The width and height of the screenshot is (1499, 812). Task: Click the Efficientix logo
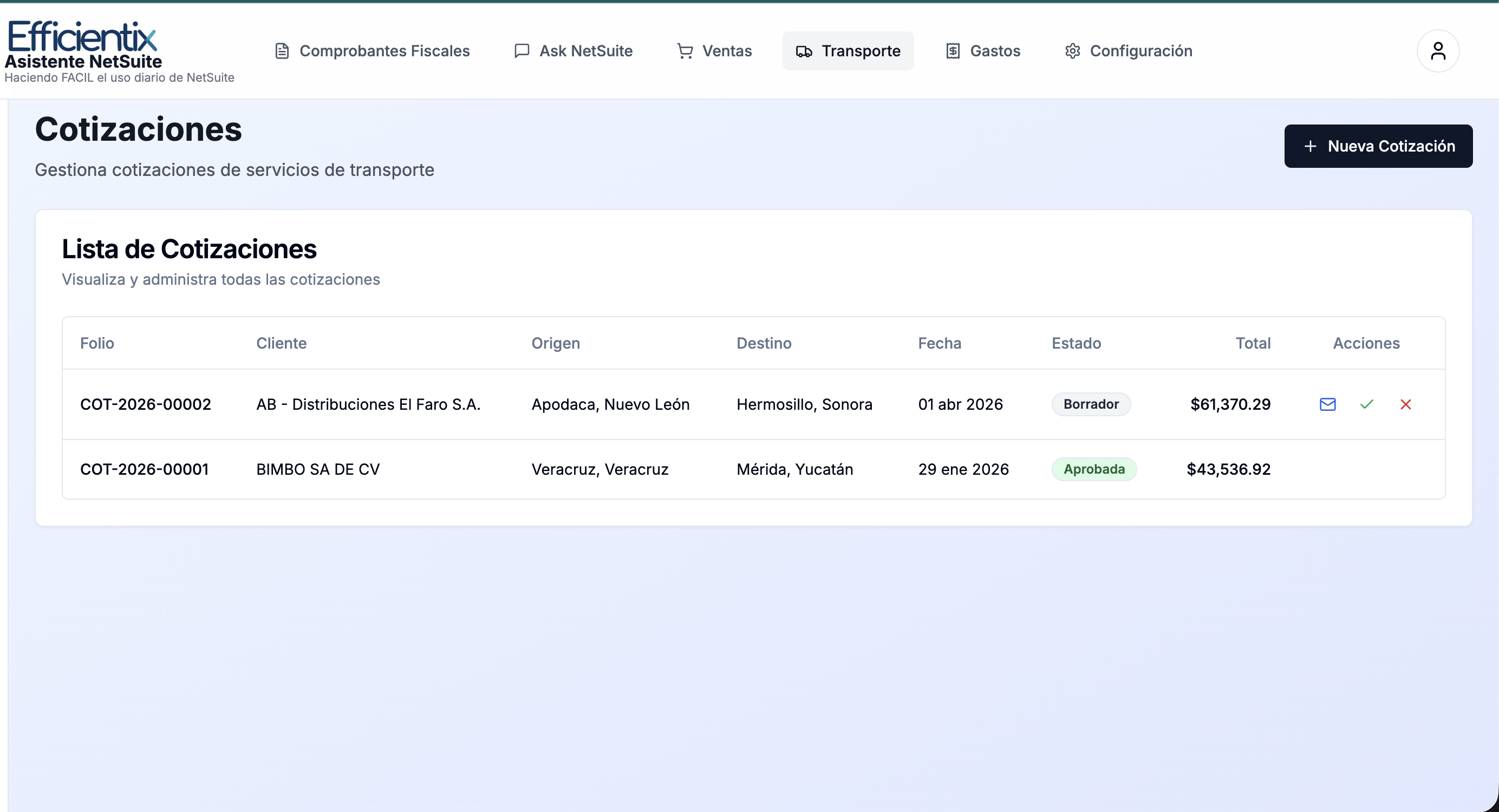tap(82, 36)
